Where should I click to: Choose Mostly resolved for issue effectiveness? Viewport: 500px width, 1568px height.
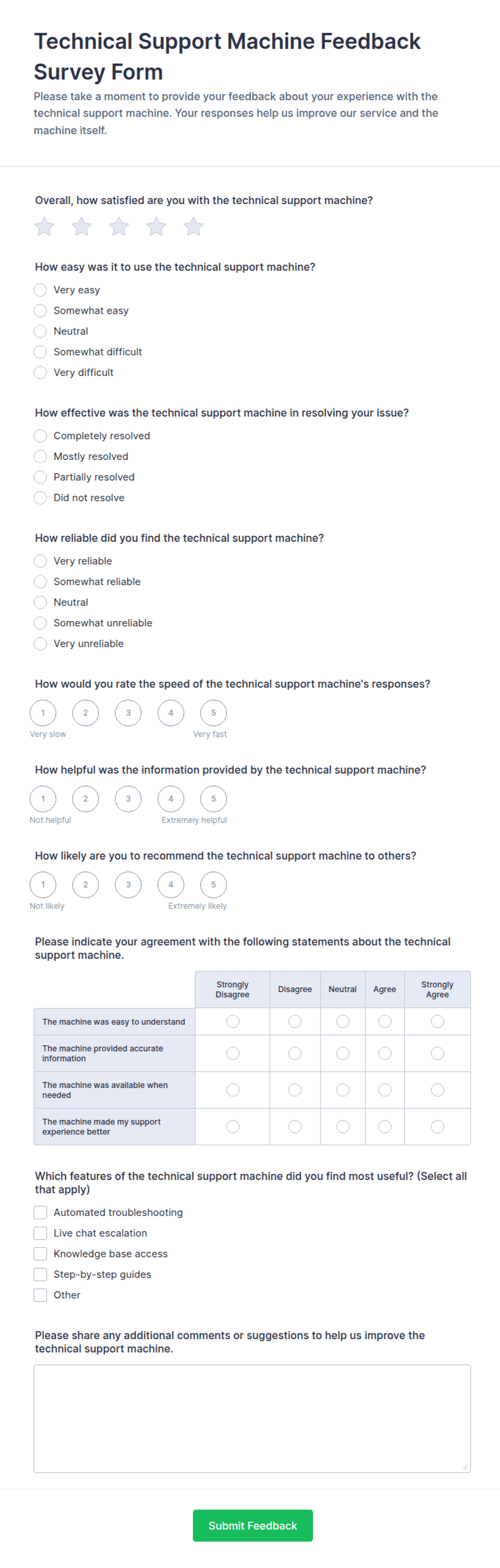click(40, 457)
